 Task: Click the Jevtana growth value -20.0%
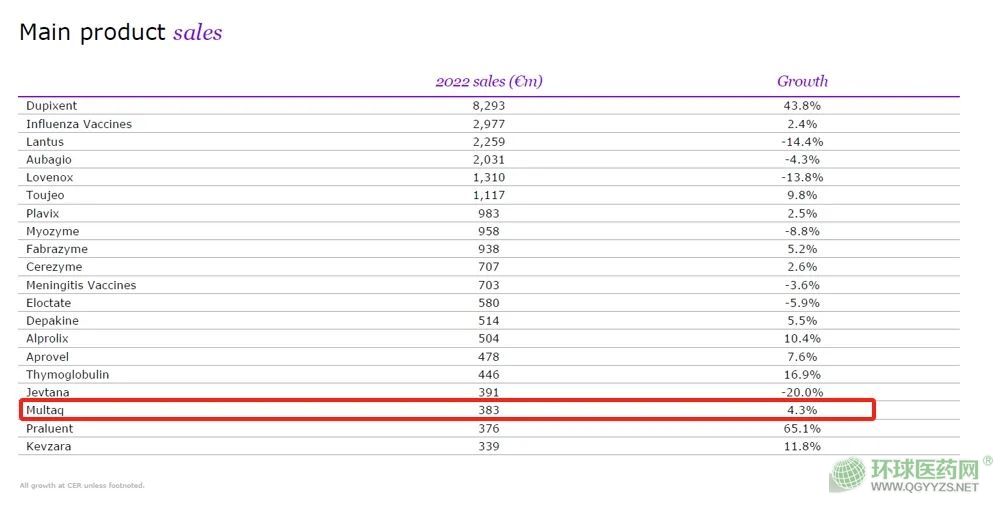[801, 393]
